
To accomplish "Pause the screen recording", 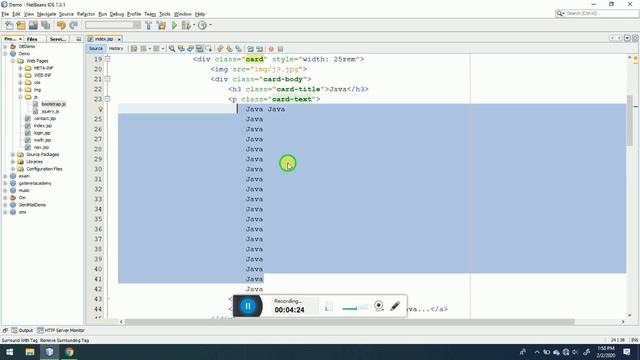I will [248, 306].
